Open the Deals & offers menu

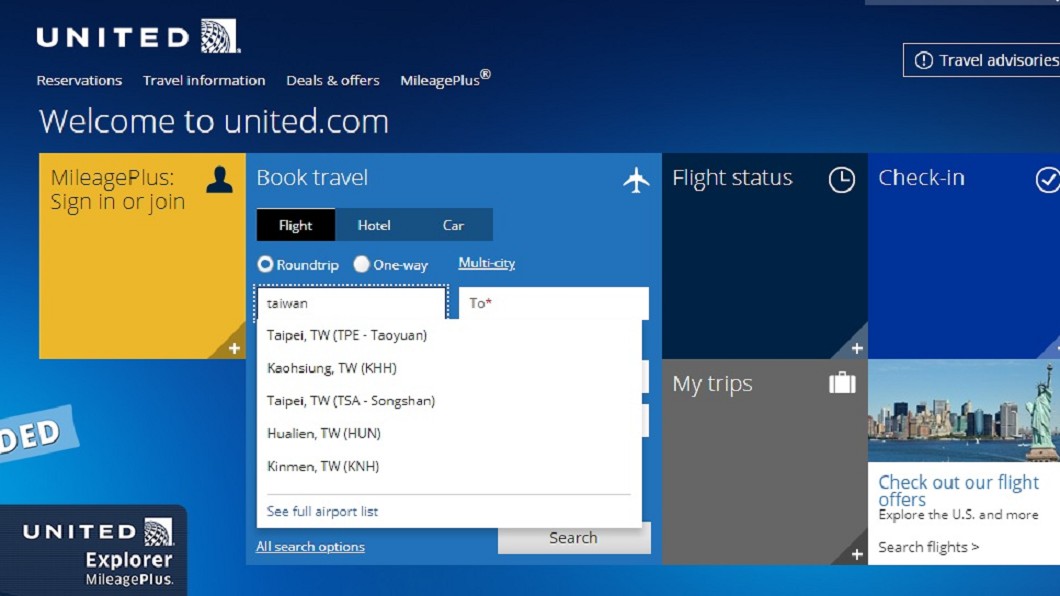coord(333,80)
